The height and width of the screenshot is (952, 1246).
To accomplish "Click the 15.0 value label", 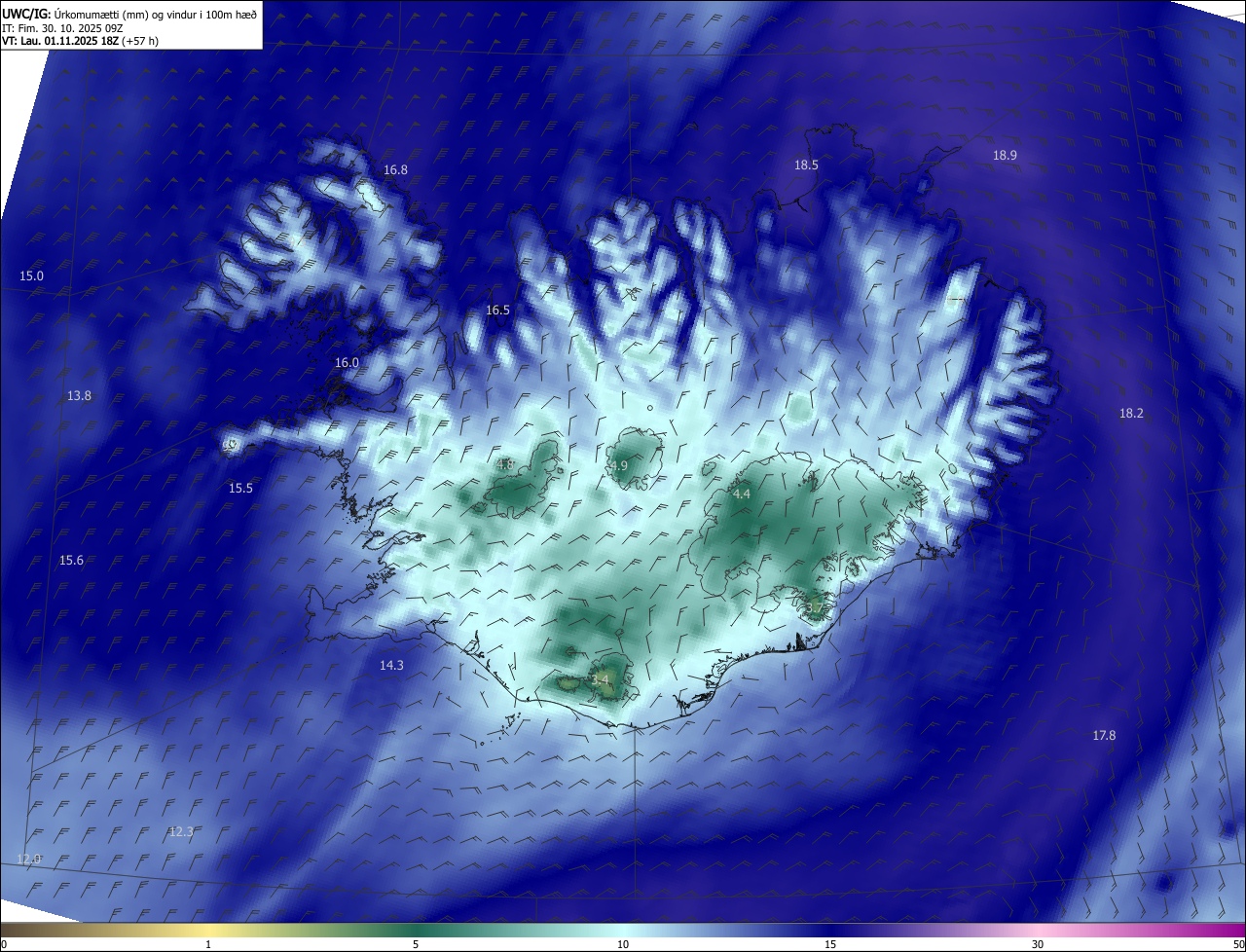I will coord(31,276).
